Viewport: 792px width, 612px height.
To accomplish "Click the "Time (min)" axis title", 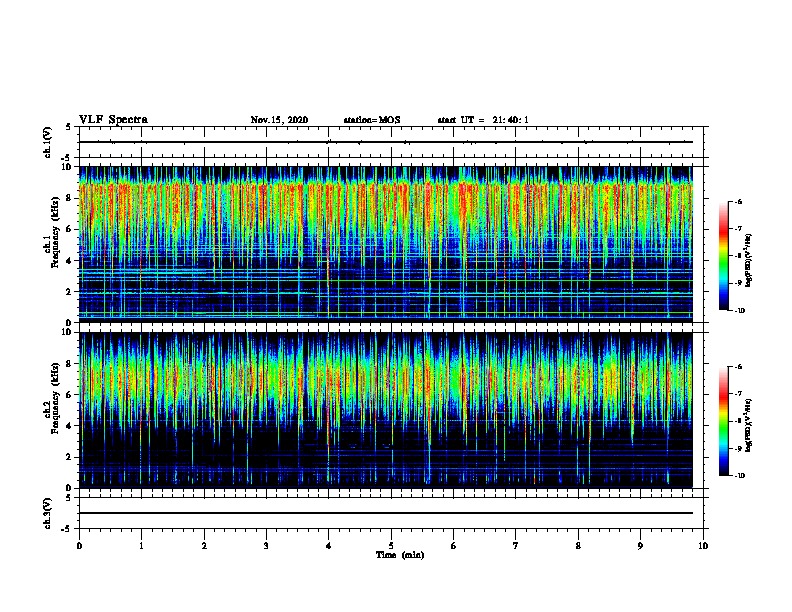I will pyautogui.click(x=400, y=555).
